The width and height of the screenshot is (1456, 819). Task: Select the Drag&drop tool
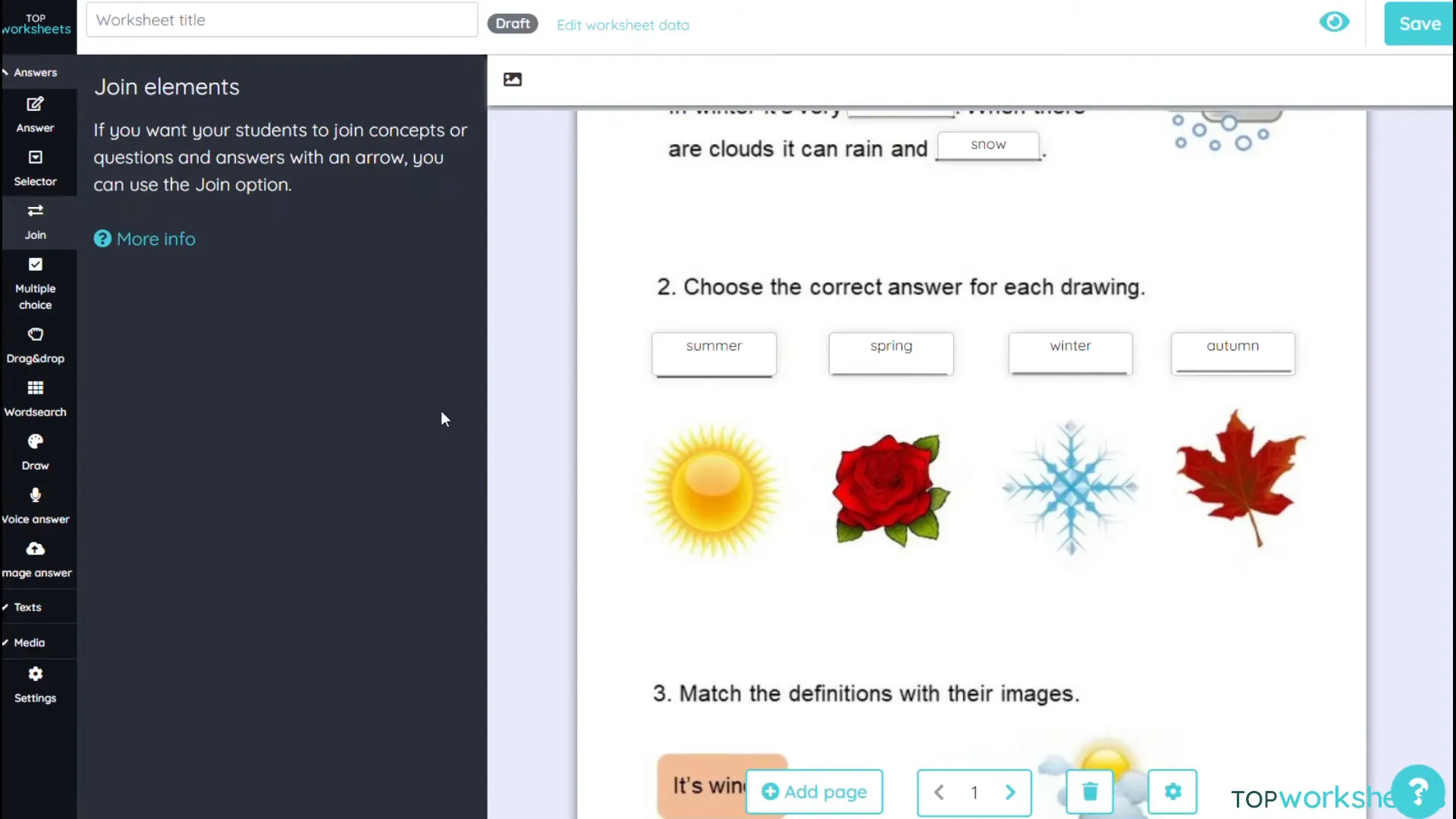point(35,345)
